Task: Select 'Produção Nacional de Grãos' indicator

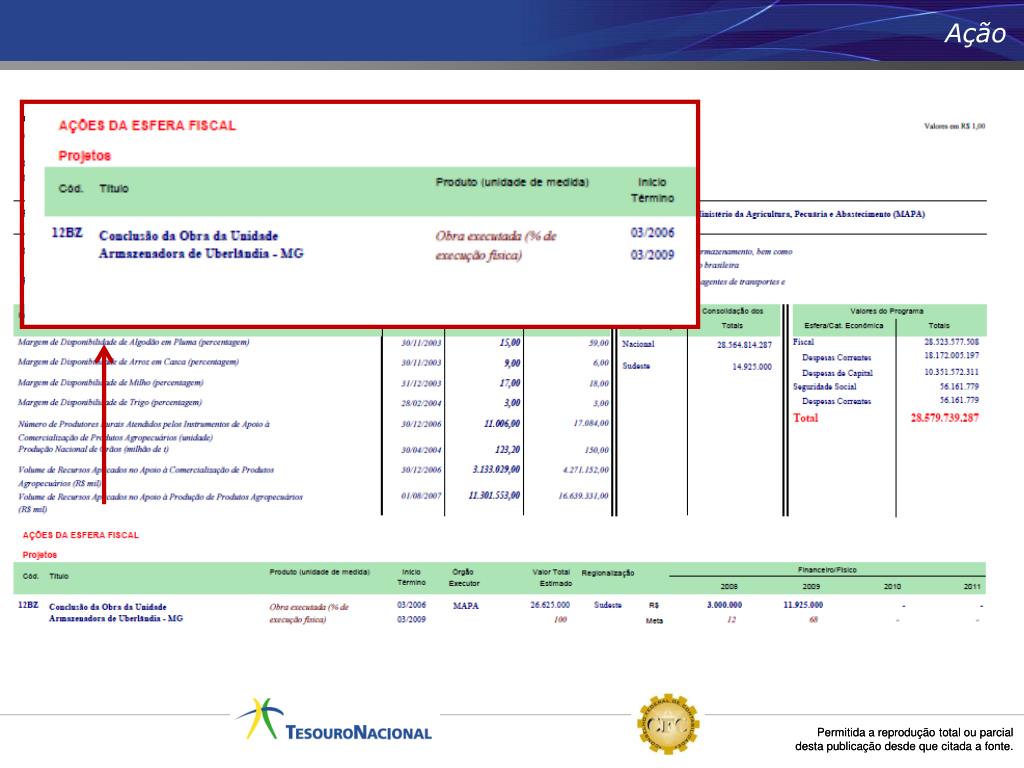Action: point(93,449)
